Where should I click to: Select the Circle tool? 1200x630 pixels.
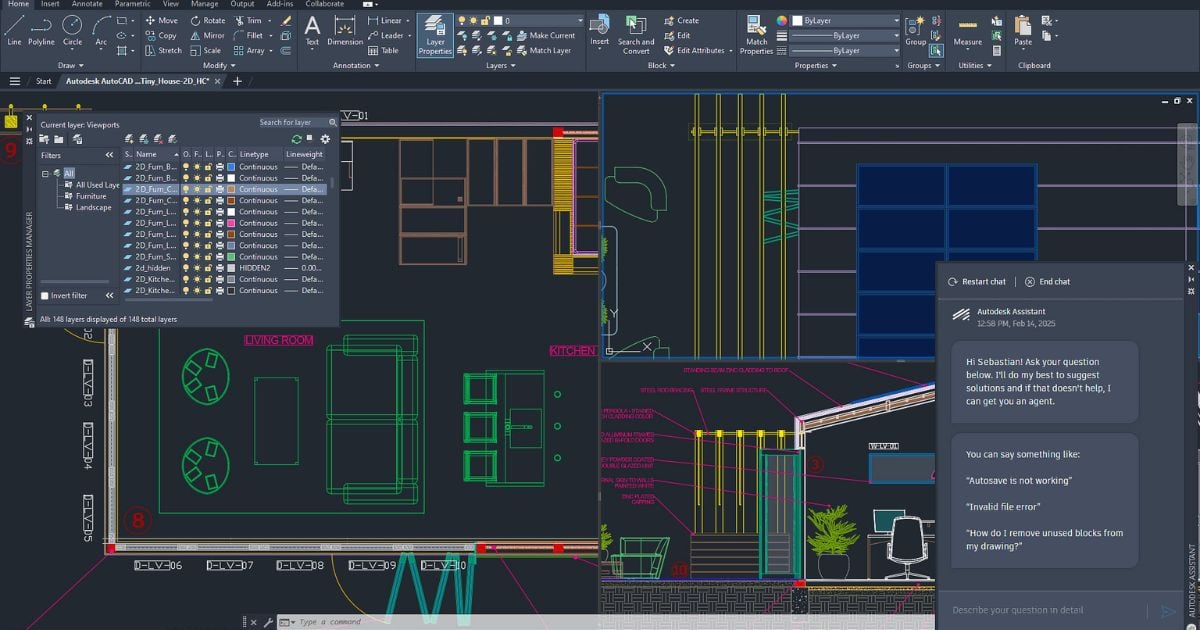(x=72, y=30)
